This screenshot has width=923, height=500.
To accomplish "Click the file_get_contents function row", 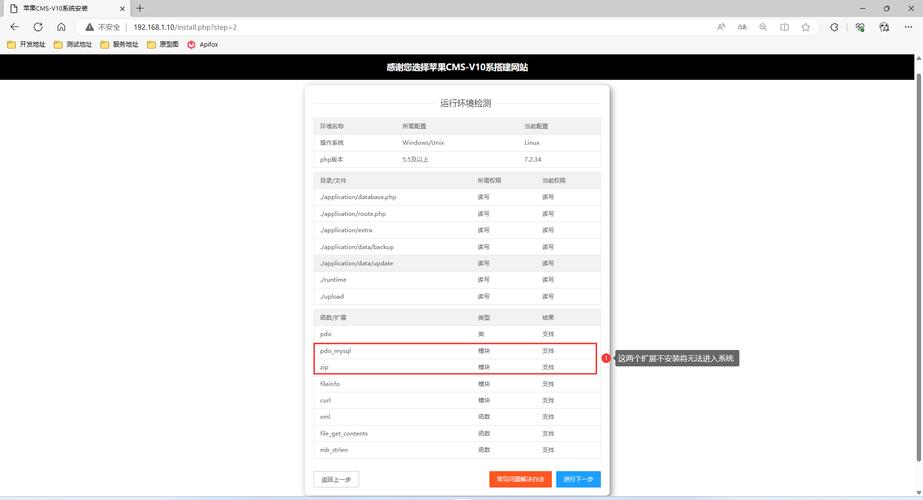I will click(457, 433).
